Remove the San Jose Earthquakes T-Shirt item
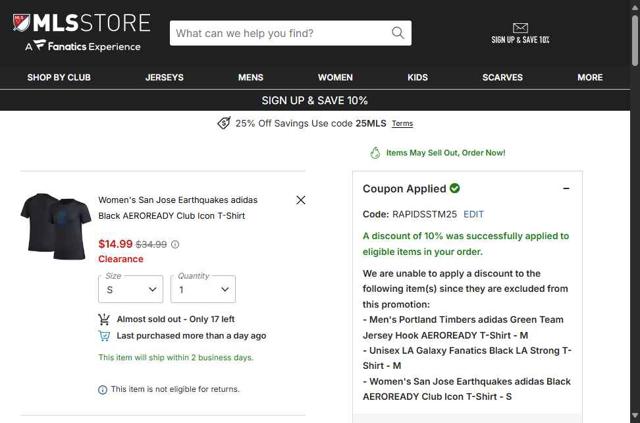640x423 pixels. (x=301, y=200)
